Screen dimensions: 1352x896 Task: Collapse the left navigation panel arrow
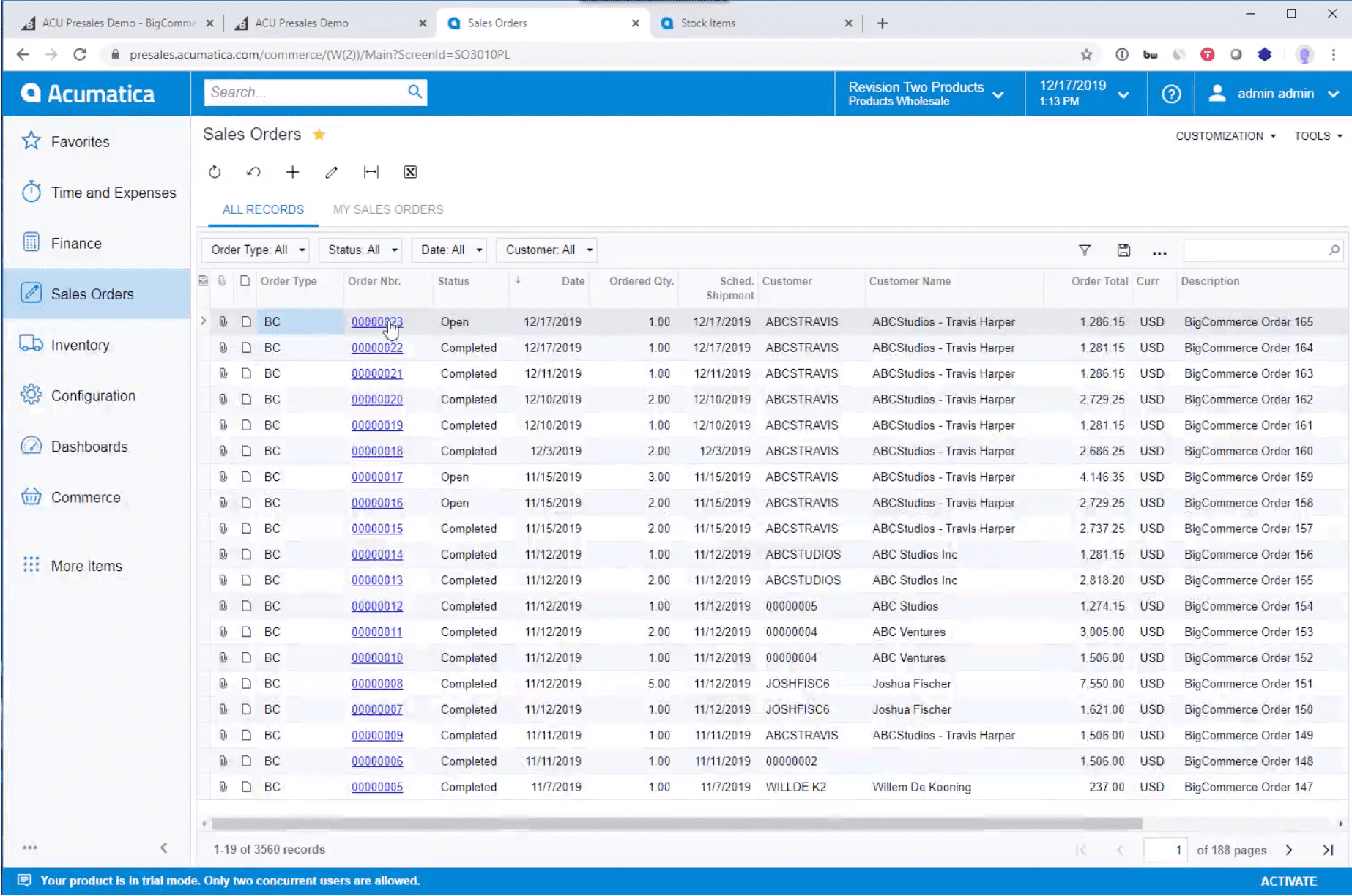click(x=164, y=848)
